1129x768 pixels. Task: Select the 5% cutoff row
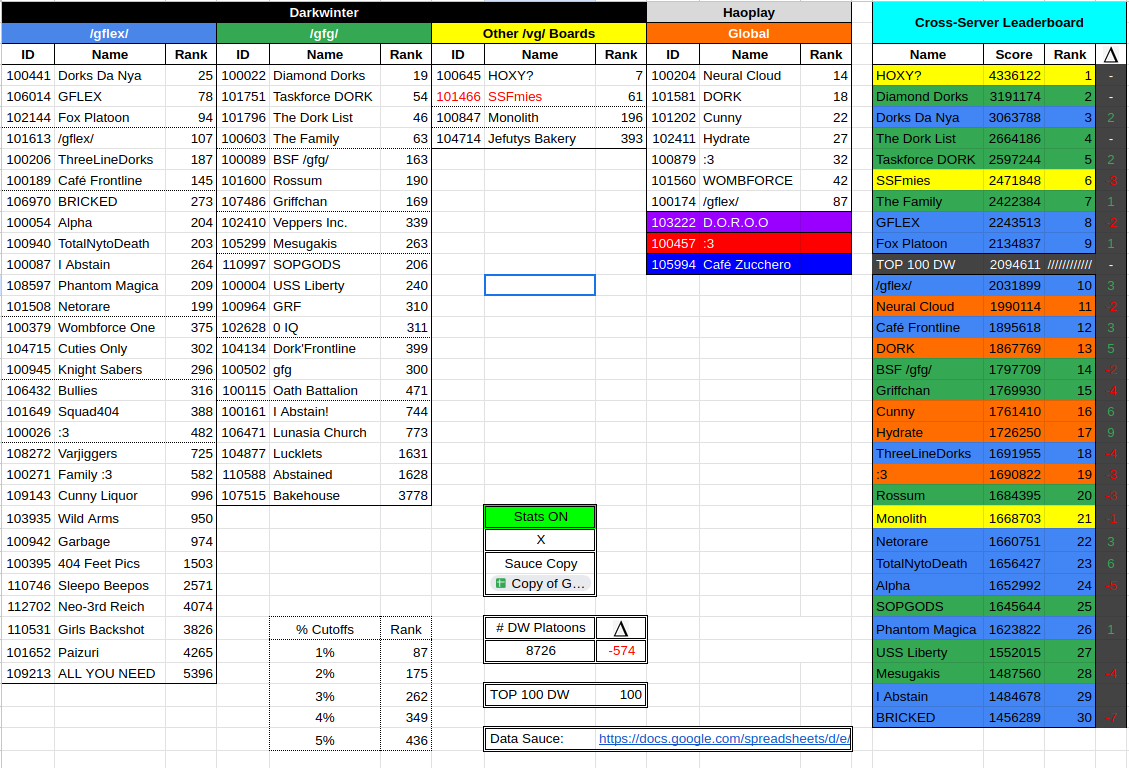point(351,740)
